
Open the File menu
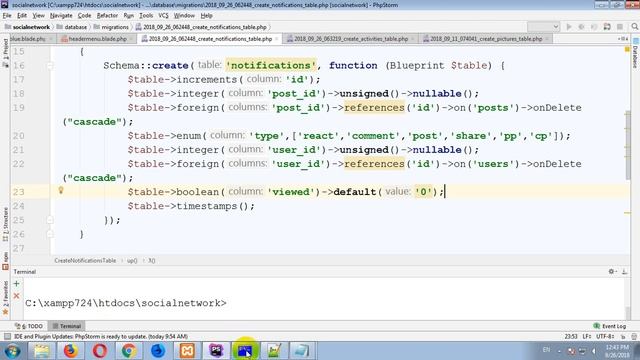pos(7,16)
